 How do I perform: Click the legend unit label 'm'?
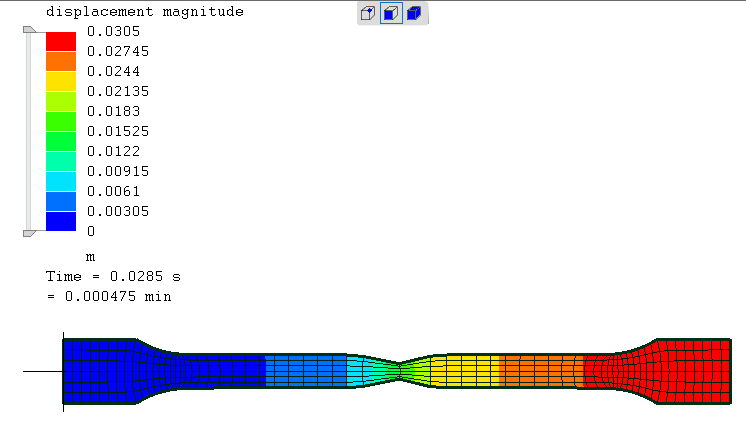(x=91, y=256)
